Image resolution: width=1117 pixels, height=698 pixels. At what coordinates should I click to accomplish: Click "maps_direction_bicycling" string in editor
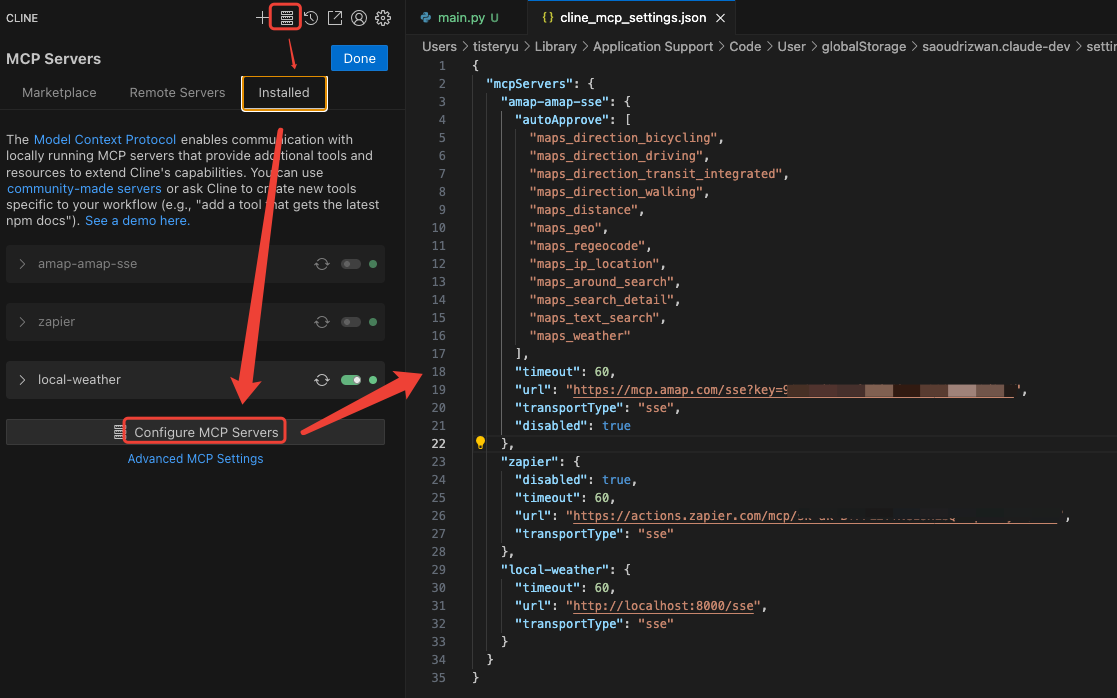(623, 137)
